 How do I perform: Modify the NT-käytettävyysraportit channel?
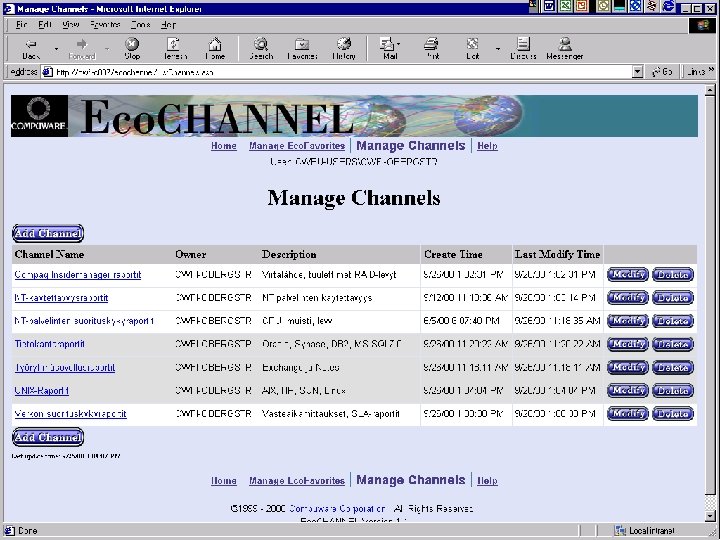point(628,298)
